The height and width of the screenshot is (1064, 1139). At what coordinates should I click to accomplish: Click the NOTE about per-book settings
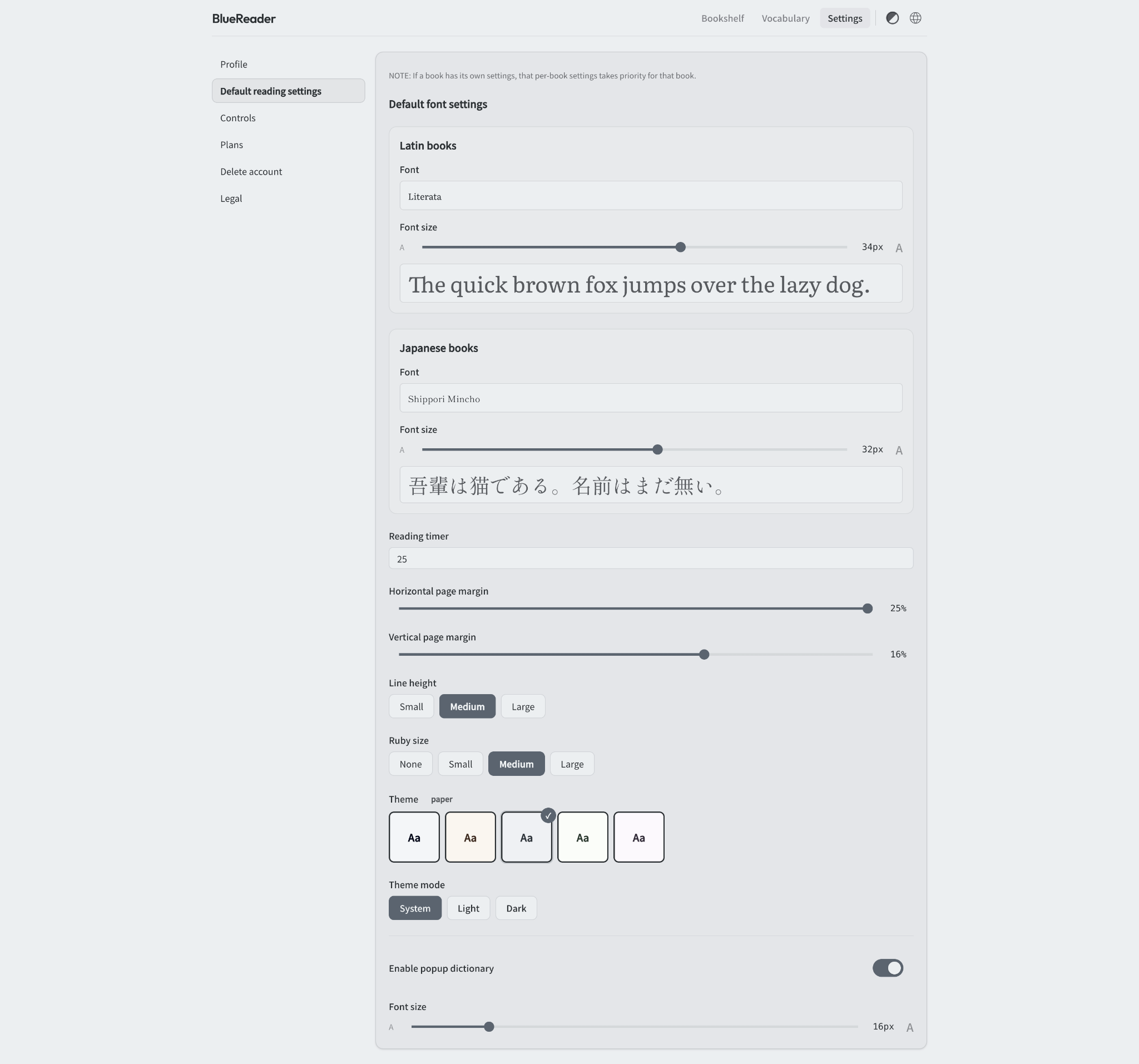[543, 76]
